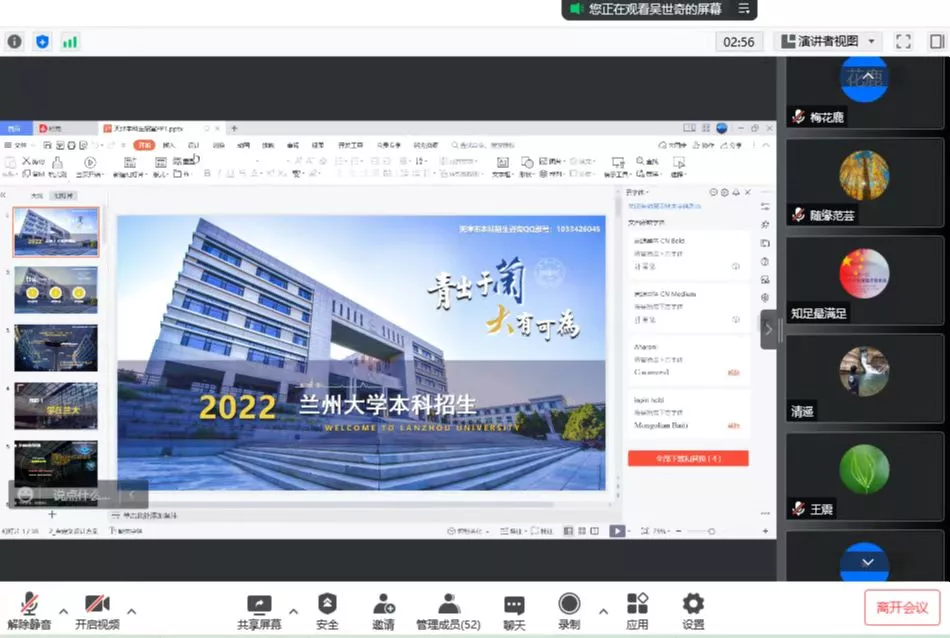
Task: Toggle underline formatting in WPS ribbon
Action: (230, 173)
